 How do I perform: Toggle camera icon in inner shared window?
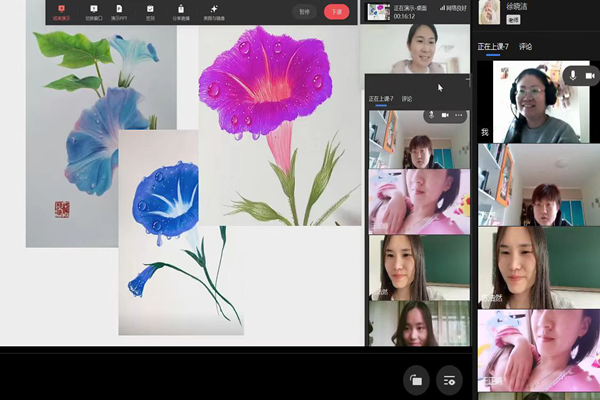[445, 115]
